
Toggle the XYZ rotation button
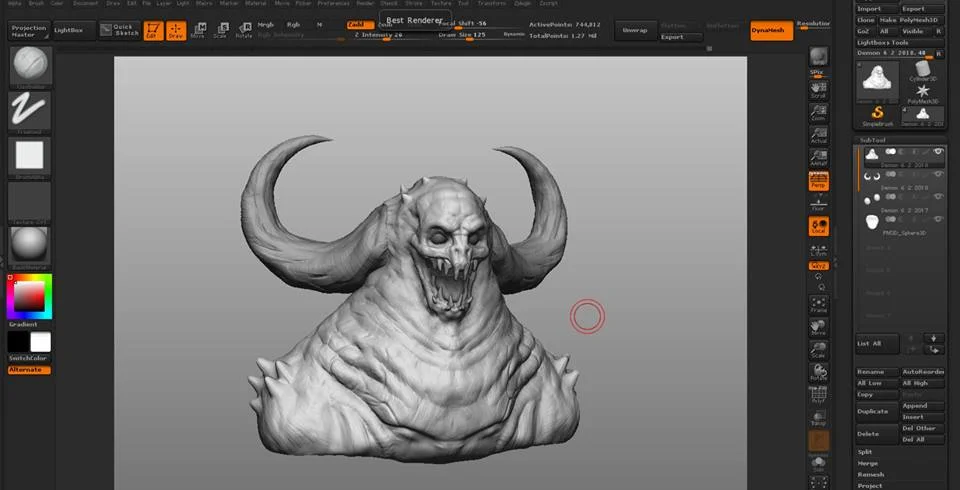(x=819, y=266)
